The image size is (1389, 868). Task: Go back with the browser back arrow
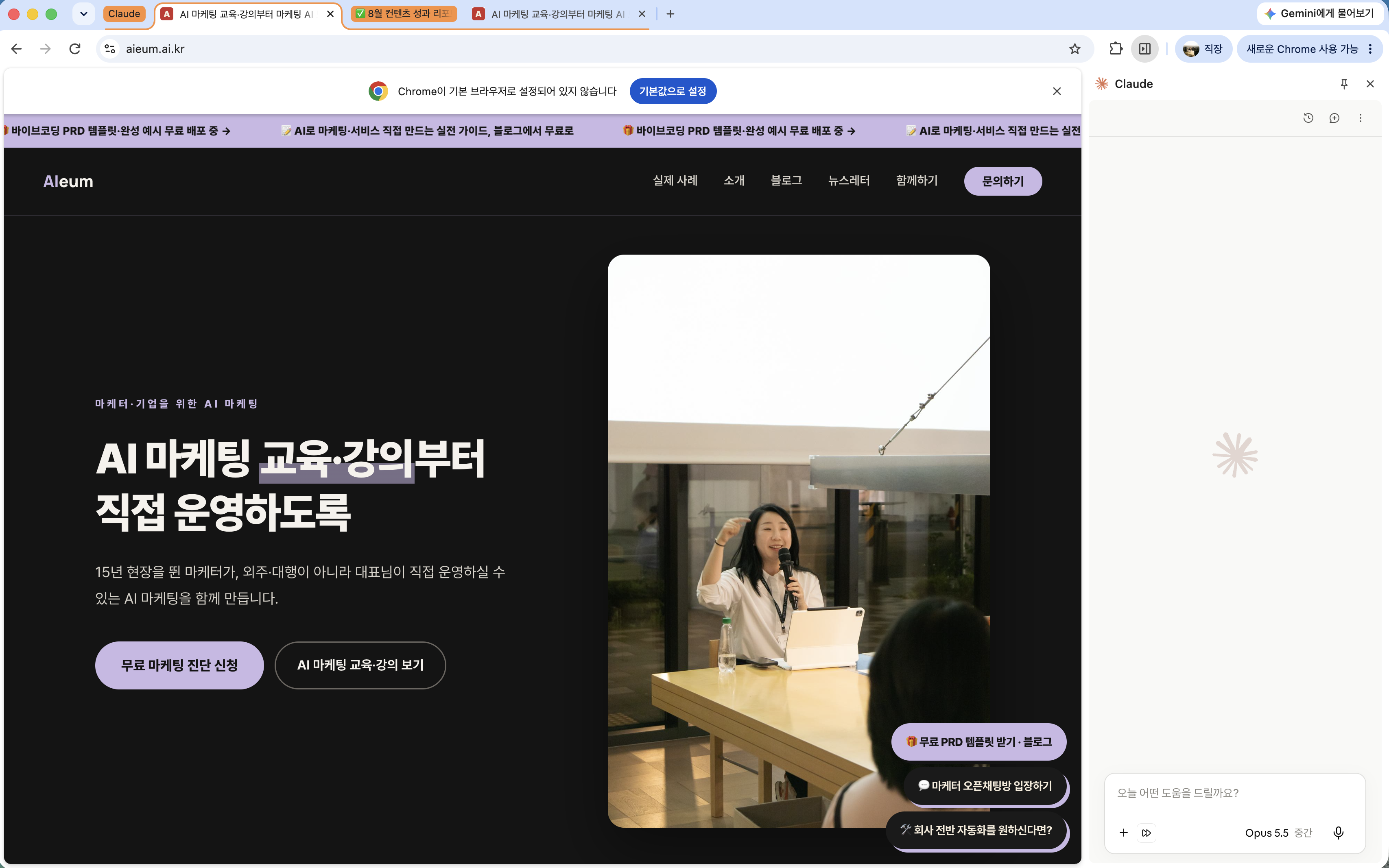pos(17,49)
